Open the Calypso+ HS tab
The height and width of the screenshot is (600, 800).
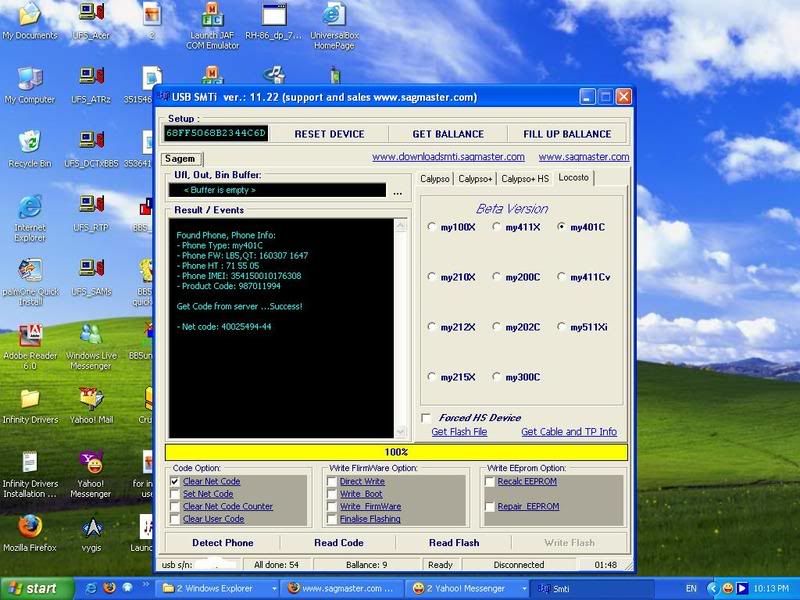[525, 179]
